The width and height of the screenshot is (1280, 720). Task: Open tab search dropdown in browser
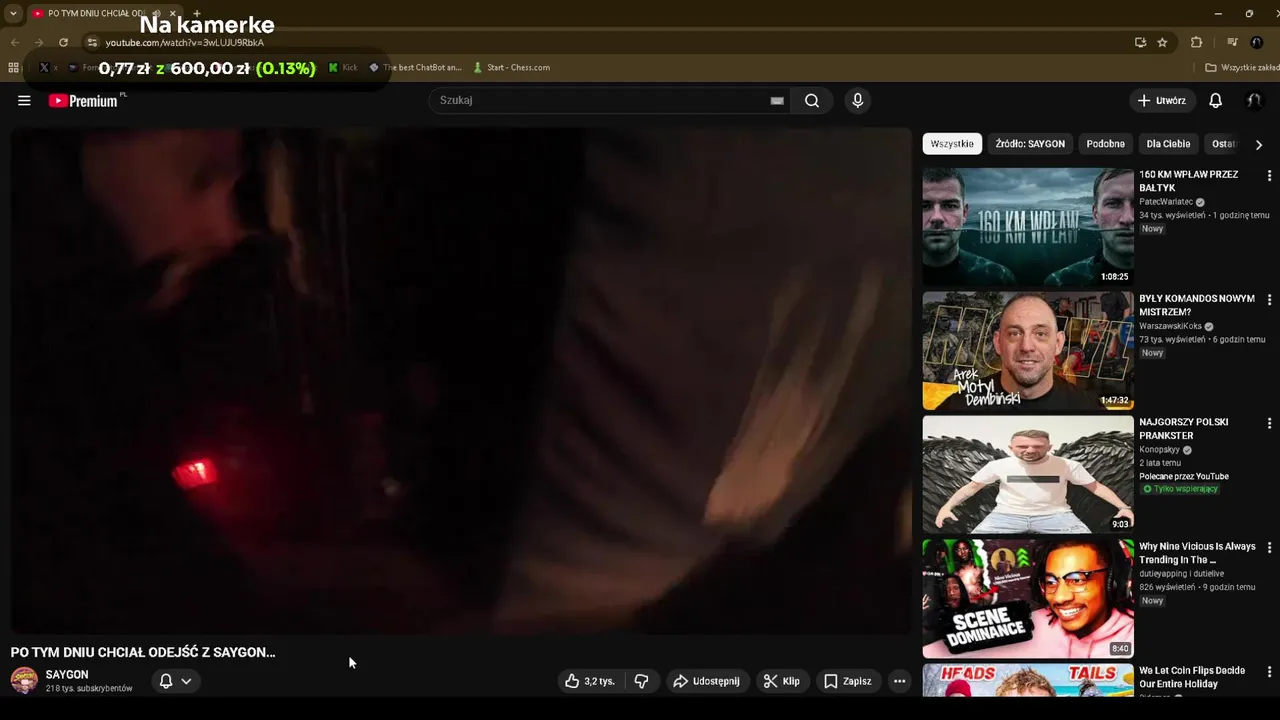[x=13, y=13]
